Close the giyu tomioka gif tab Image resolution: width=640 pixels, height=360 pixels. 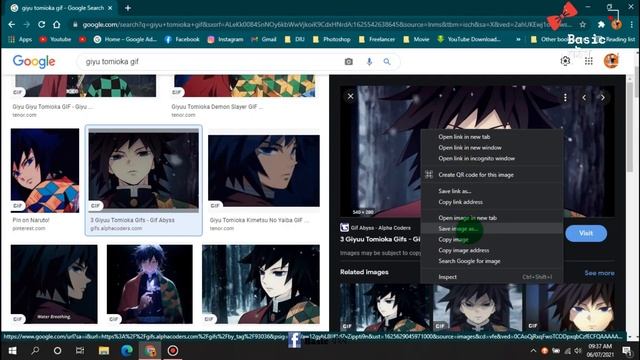point(110,8)
